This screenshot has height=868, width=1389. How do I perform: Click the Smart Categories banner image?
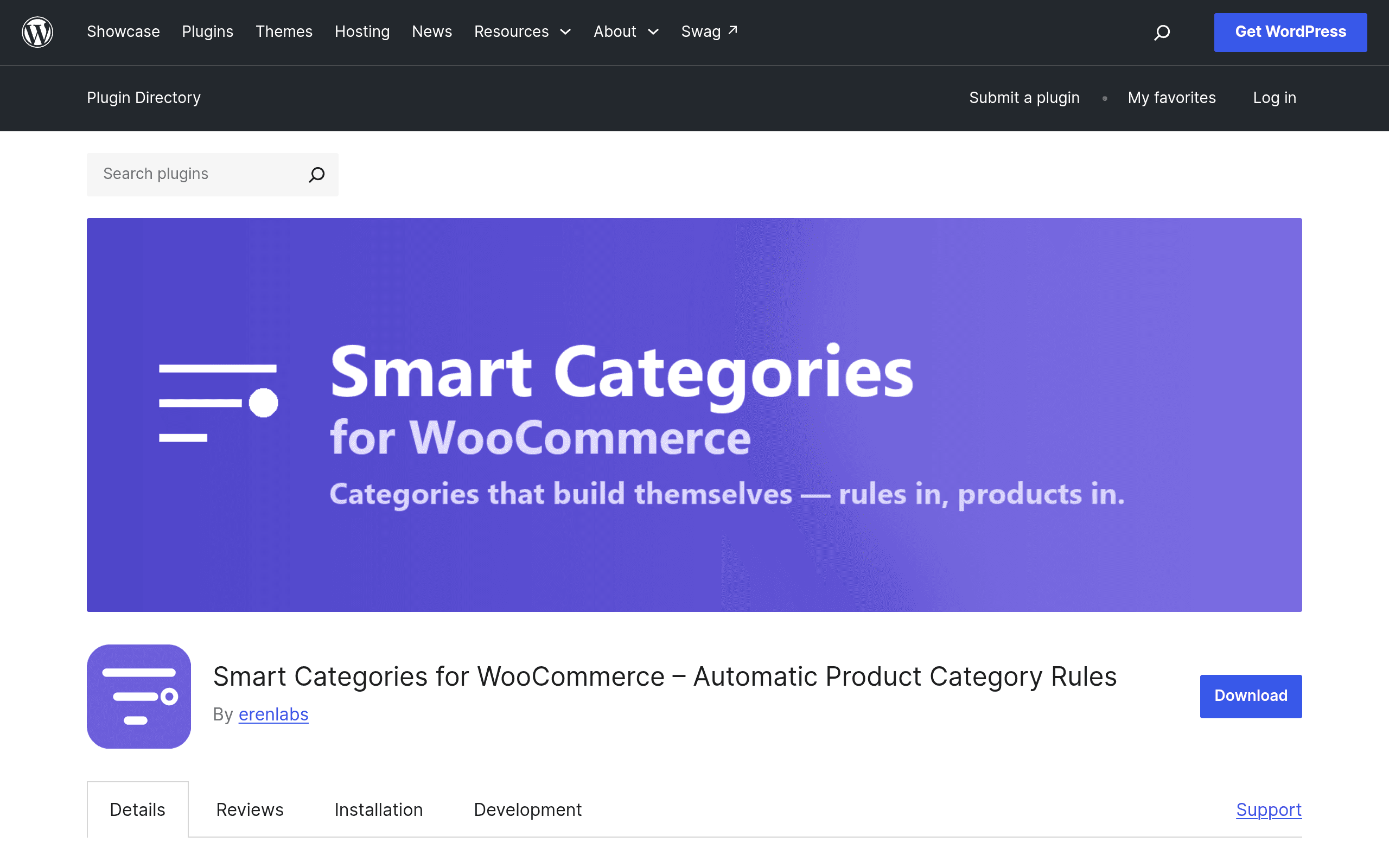pos(694,415)
